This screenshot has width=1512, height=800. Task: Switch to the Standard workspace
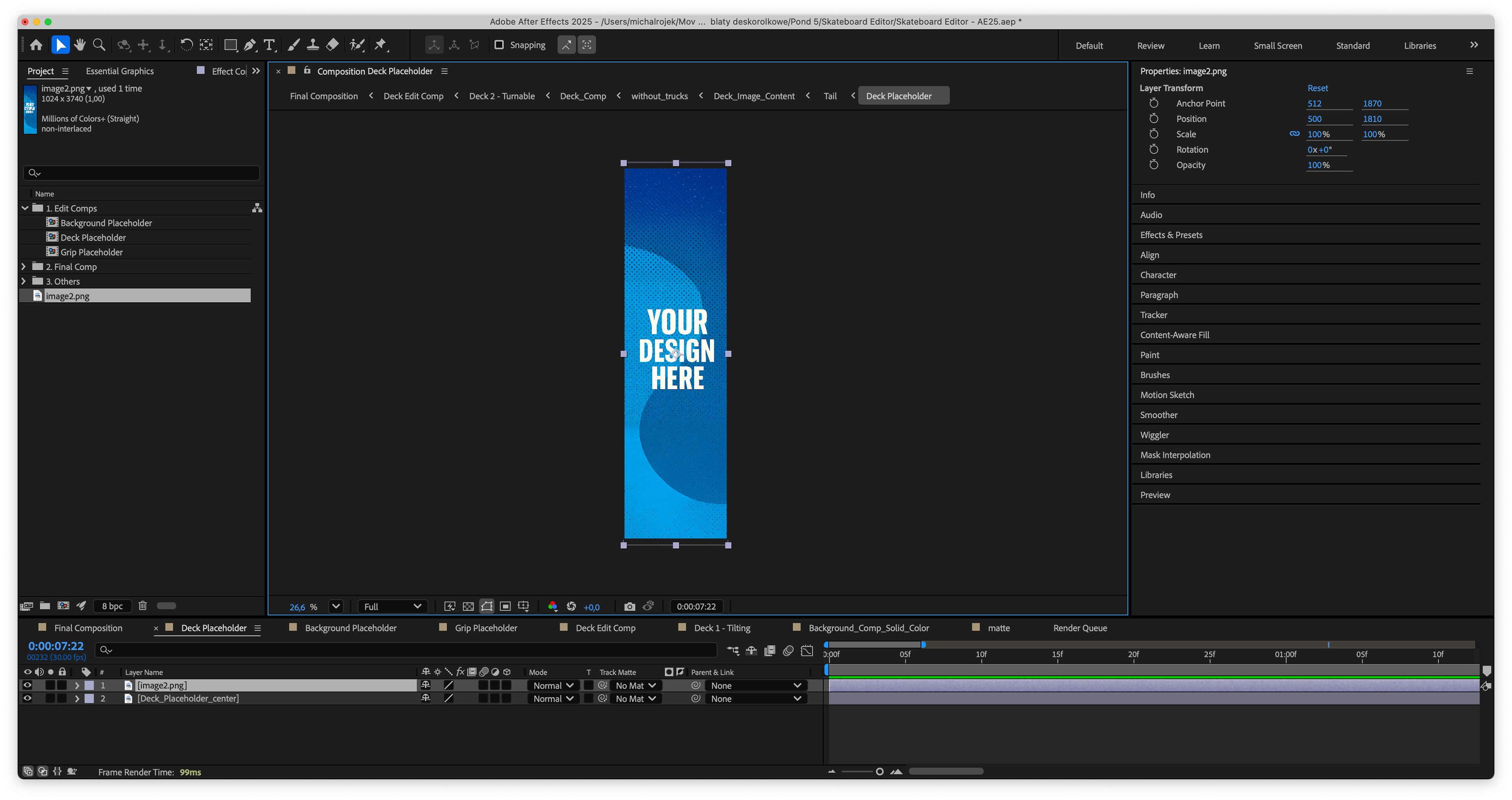(1353, 45)
